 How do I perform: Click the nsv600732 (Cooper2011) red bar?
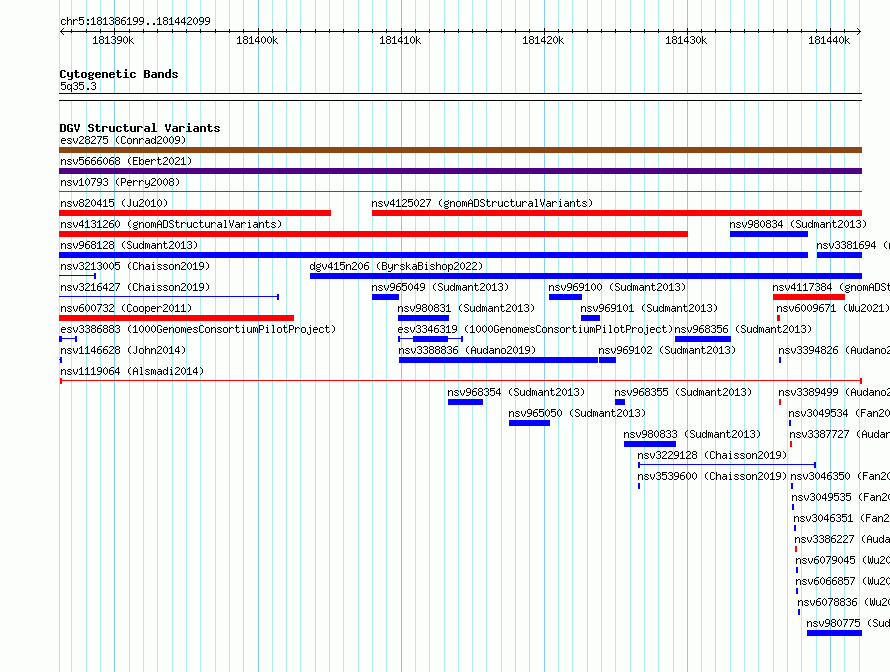pyautogui.click(x=177, y=318)
